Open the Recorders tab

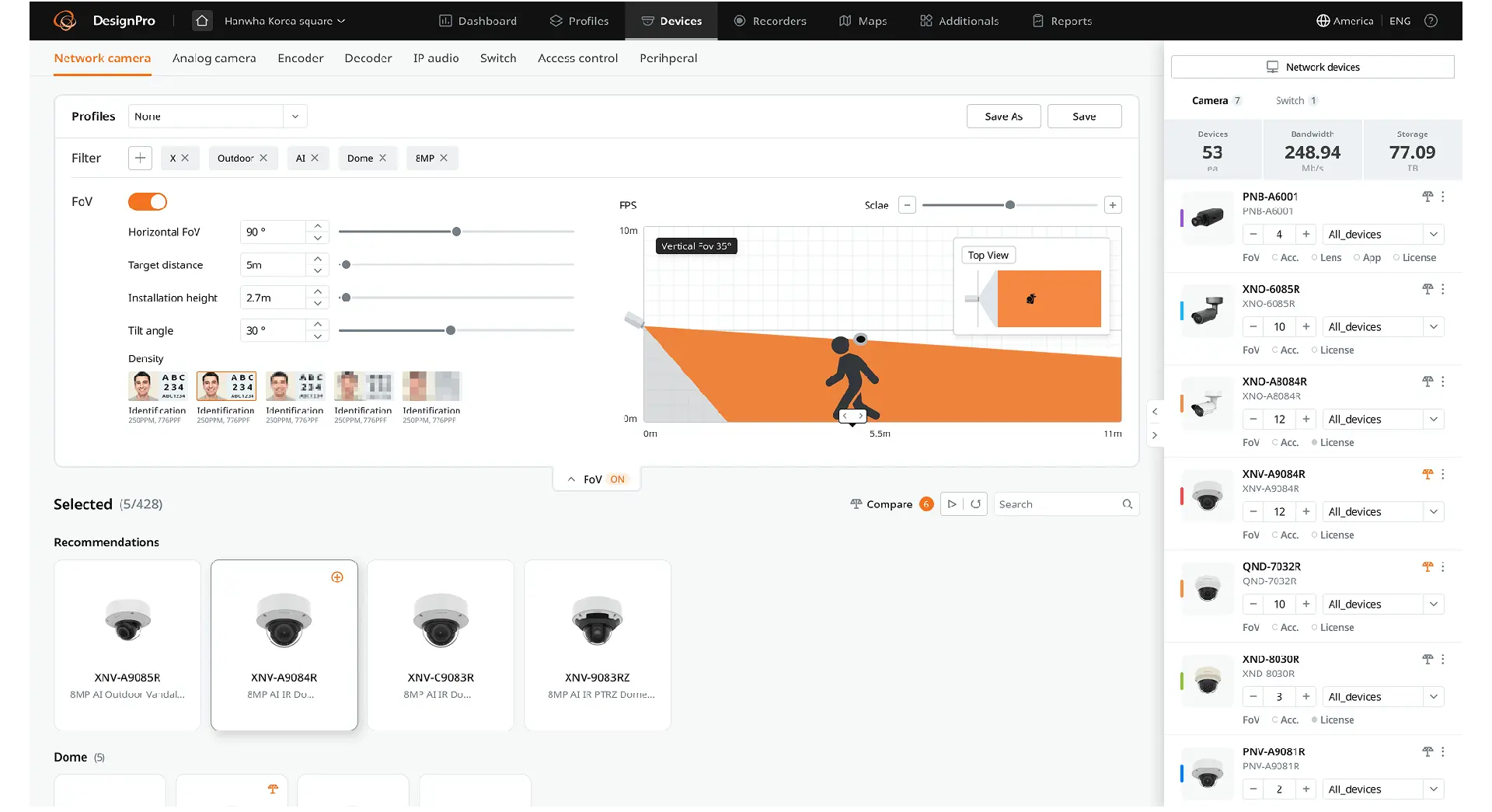pos(770,21)
